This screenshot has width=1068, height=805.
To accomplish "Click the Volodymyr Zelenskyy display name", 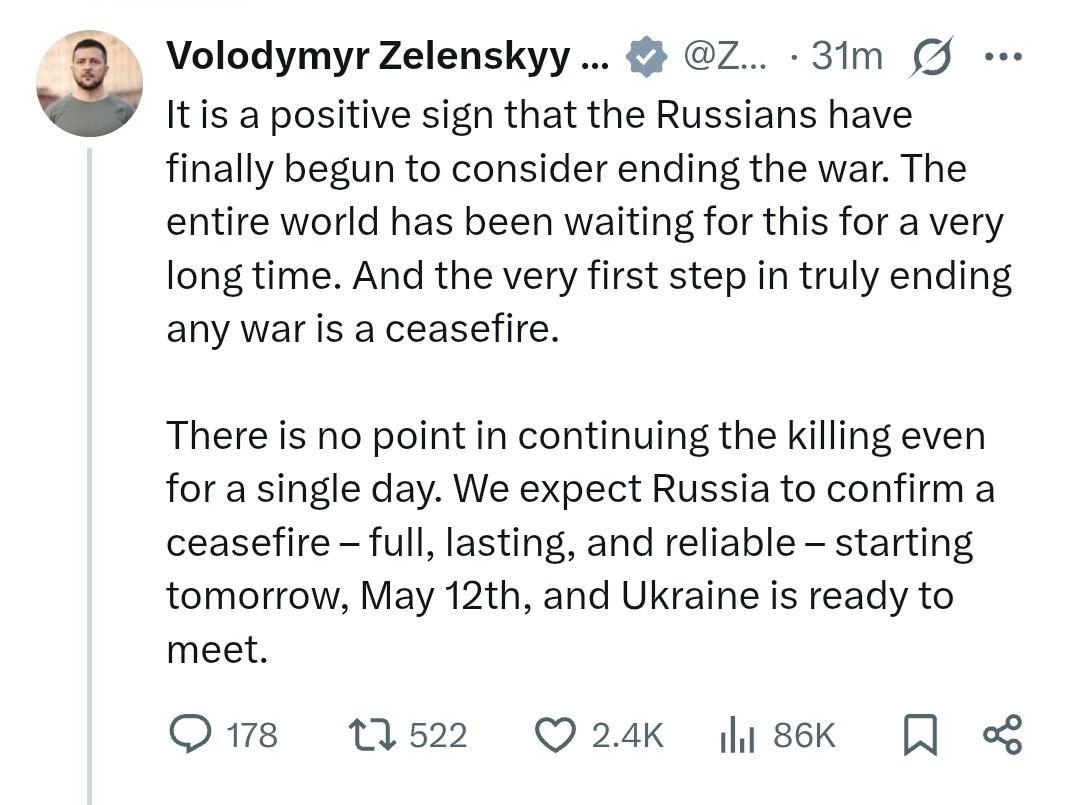I will pyautogui.click(x=386, y=57).
